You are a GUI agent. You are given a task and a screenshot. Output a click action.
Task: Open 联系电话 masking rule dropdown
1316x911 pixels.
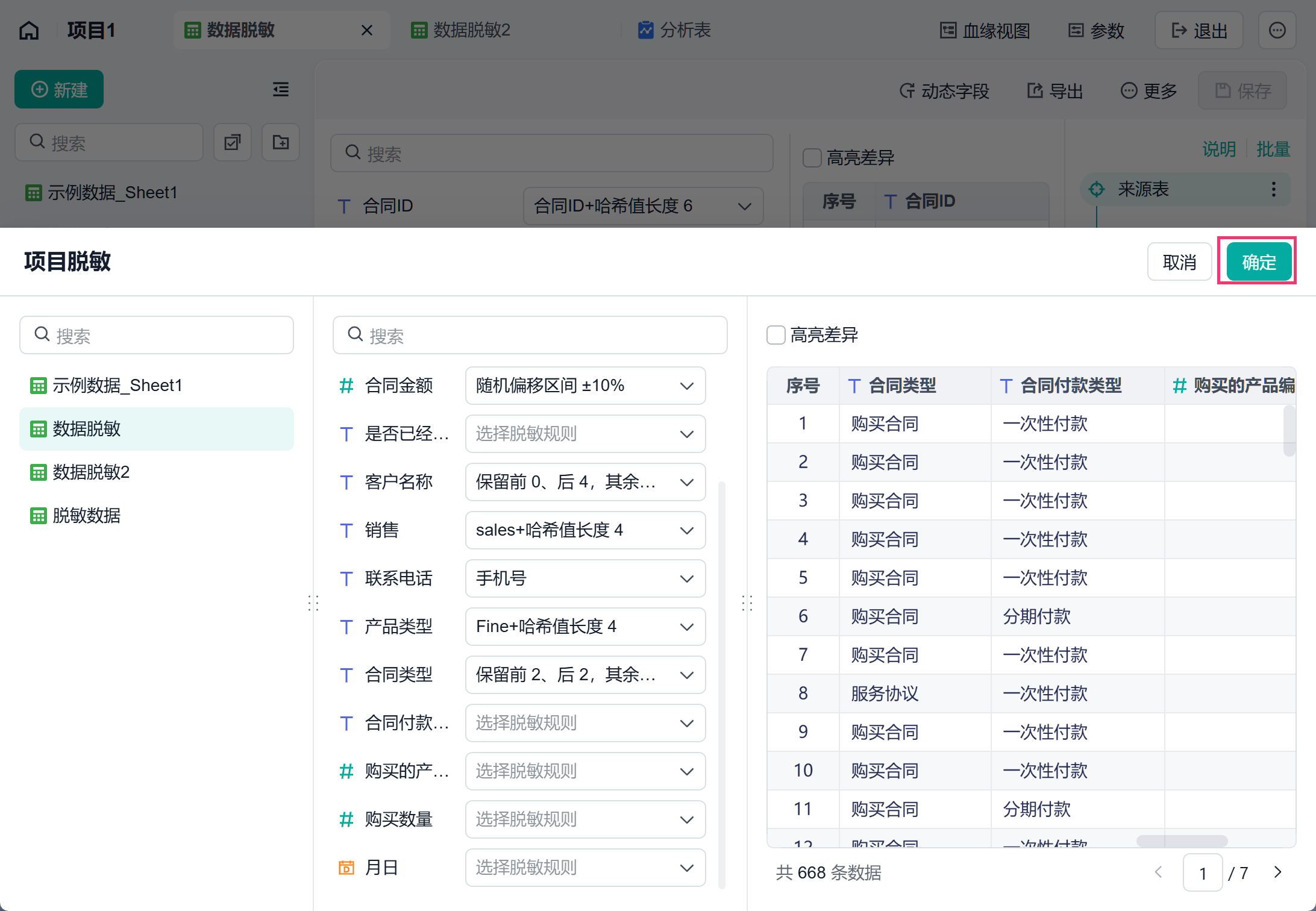[x=585, y=578]
